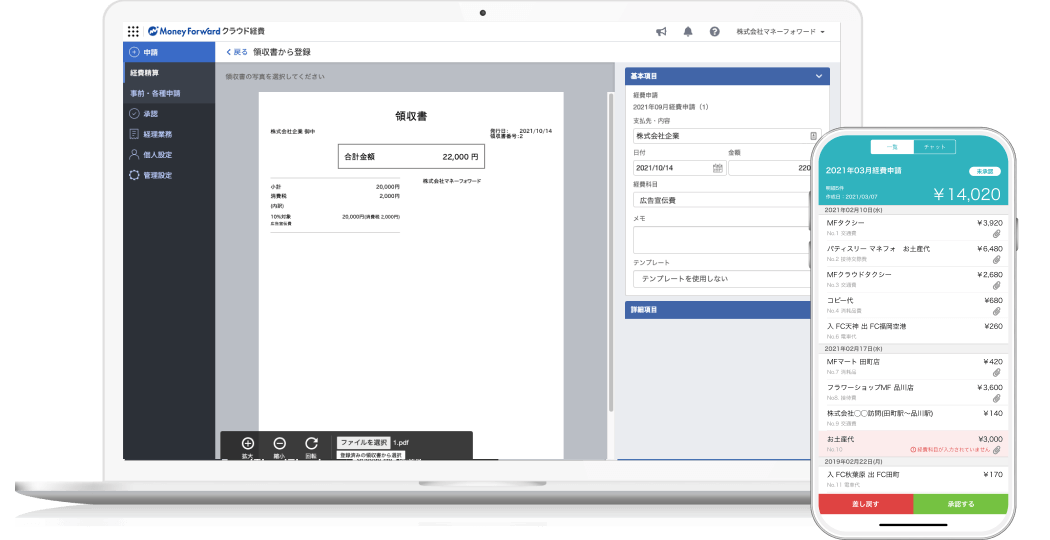Open attachment clip of MFタクシー row
This screenshot has height=540, width=1050.
tap(996, 234)
